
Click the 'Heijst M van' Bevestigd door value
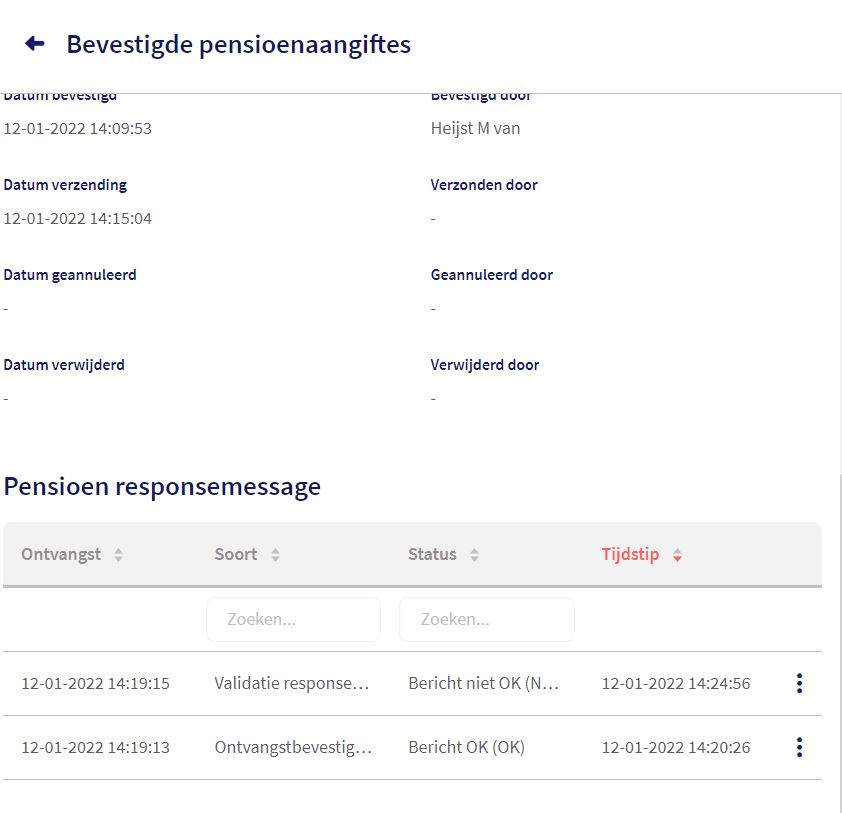pos(475,128)
